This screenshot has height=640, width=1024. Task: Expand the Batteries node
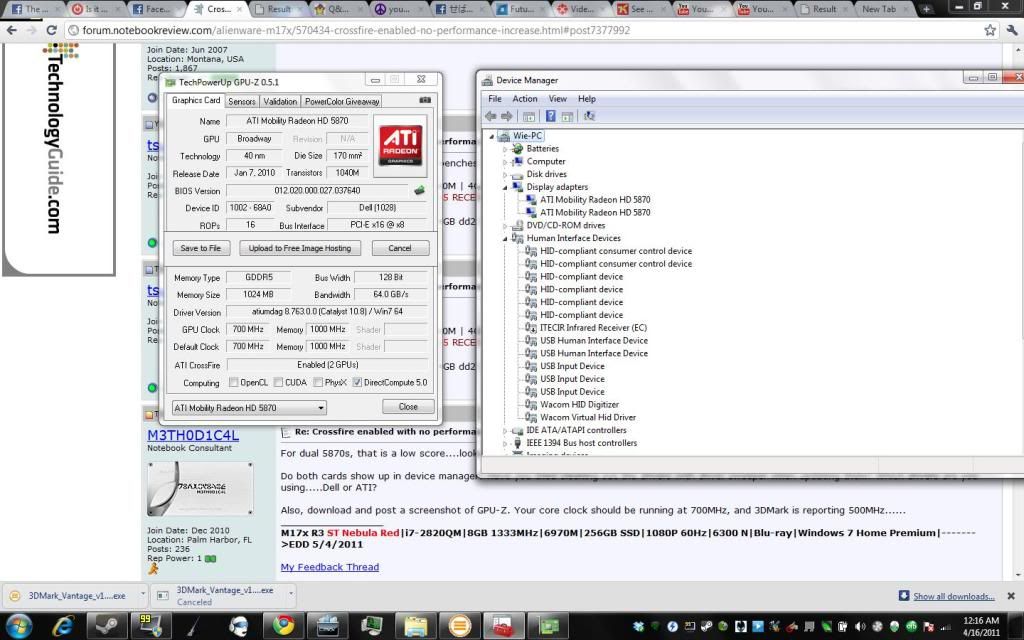point(505,149)
